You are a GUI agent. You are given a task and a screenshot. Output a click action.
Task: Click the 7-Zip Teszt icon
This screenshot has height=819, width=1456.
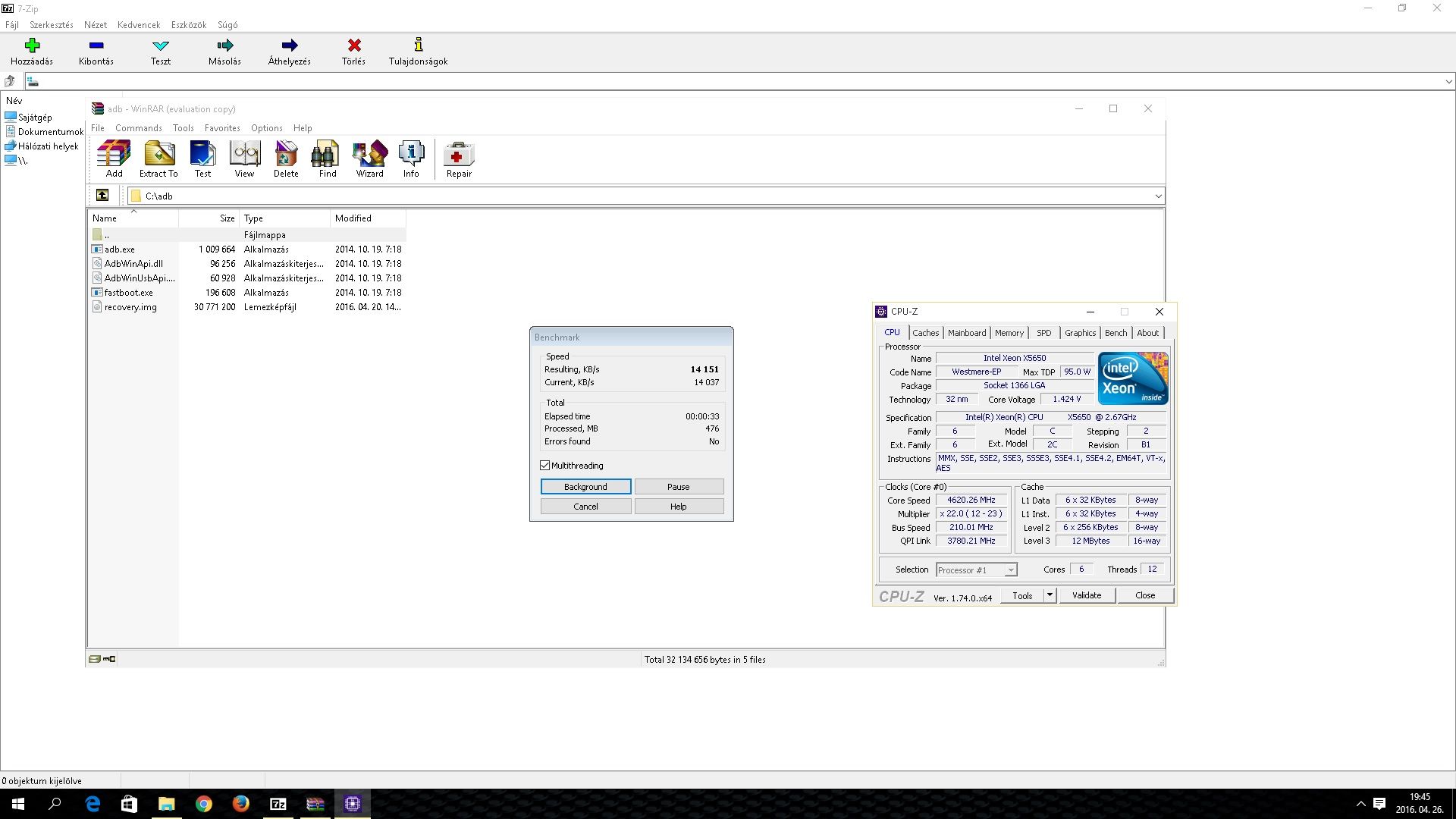(x=160, y=45)
